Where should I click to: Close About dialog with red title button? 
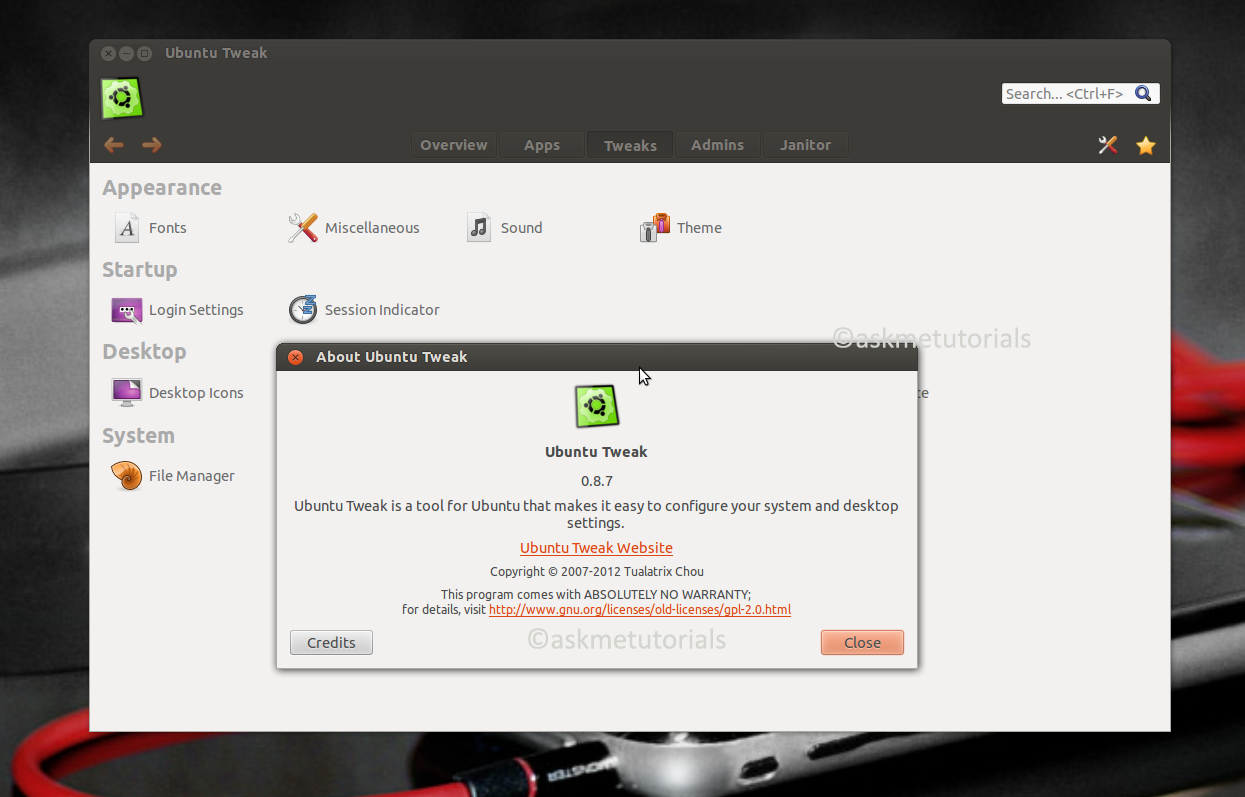[295, 357]
